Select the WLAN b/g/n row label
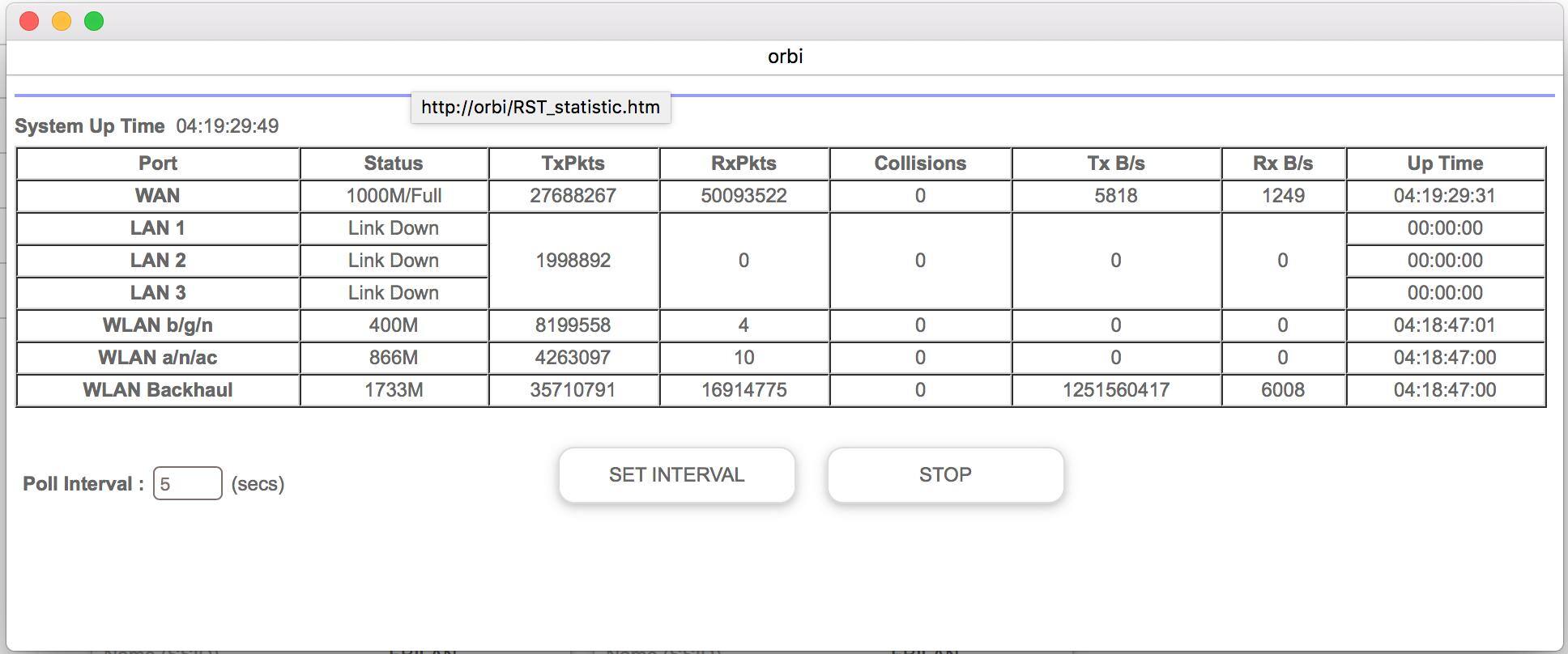The image size is (1568, 654). click(x=158, y=325)
